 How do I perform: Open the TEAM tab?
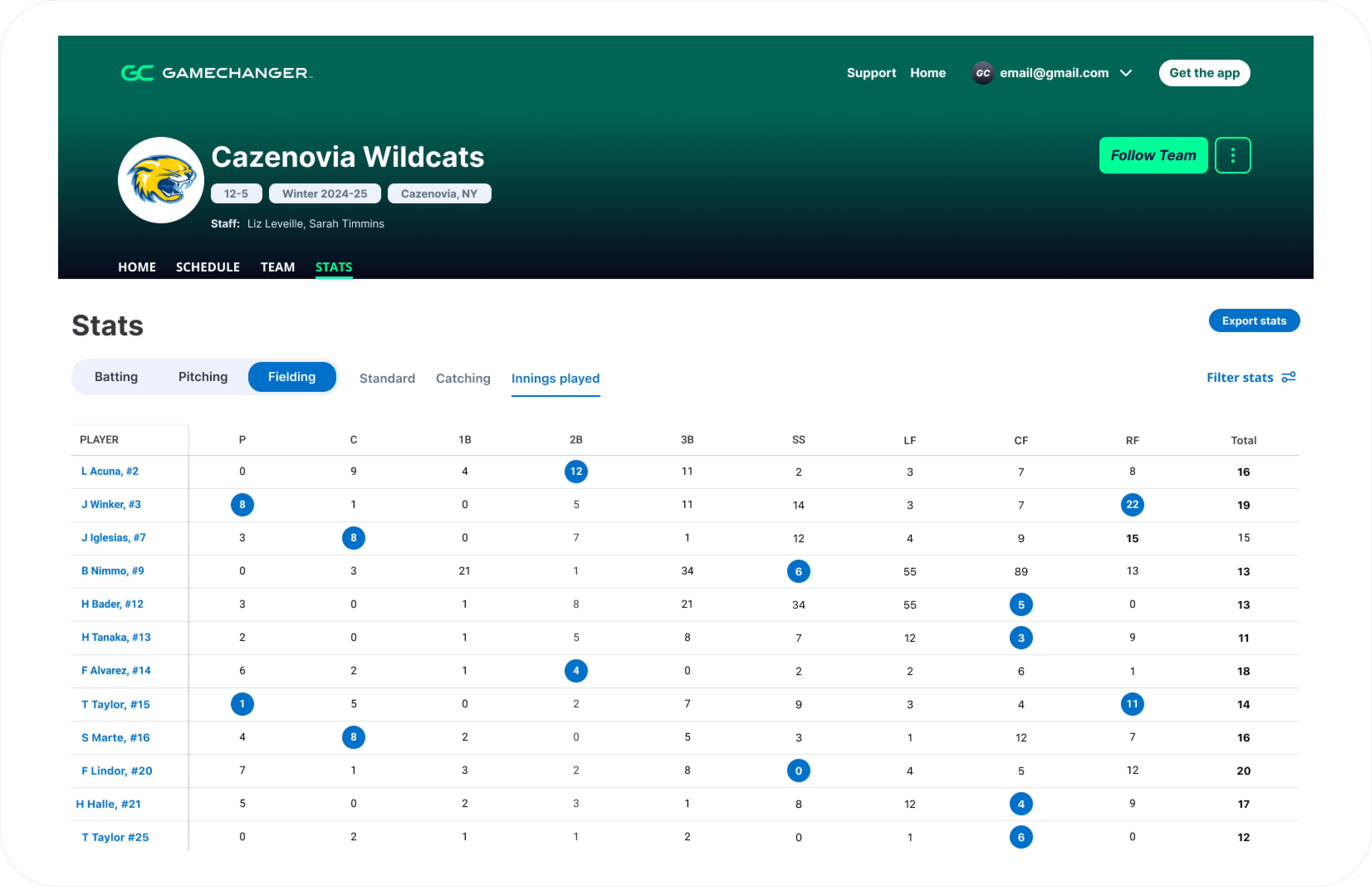[x=278, y=267]
